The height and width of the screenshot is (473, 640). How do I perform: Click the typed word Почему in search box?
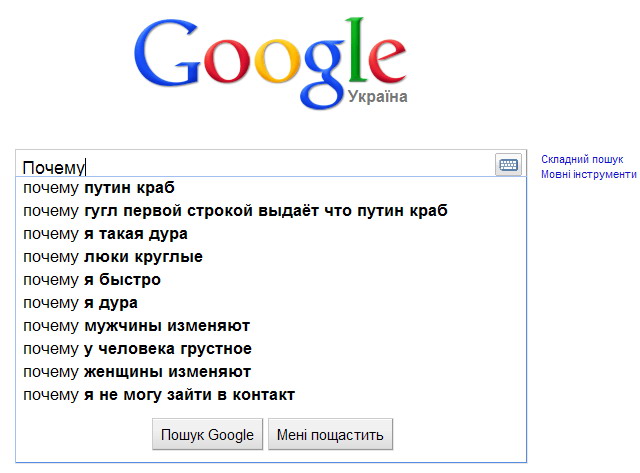click(x=54, y=167)
